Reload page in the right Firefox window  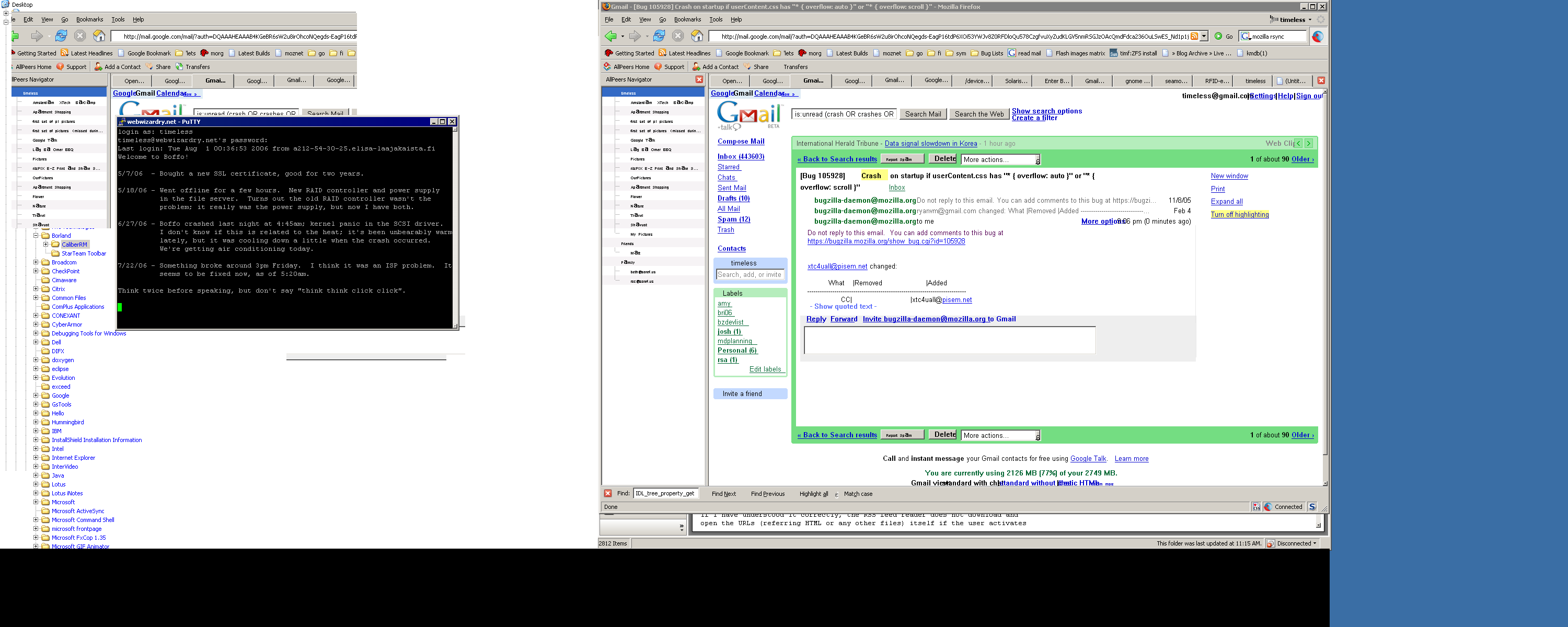659,36
